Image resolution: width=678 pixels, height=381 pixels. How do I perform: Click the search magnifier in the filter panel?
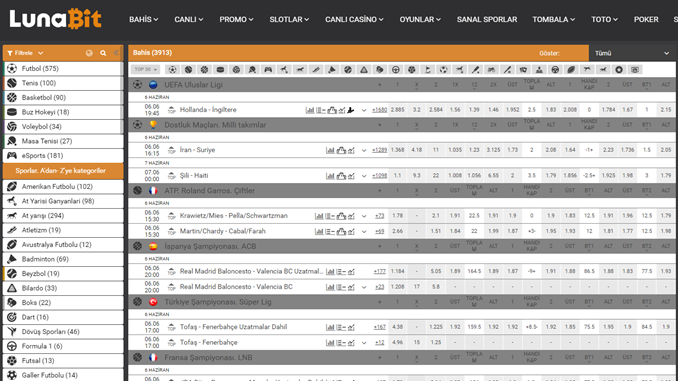(103, 53)
